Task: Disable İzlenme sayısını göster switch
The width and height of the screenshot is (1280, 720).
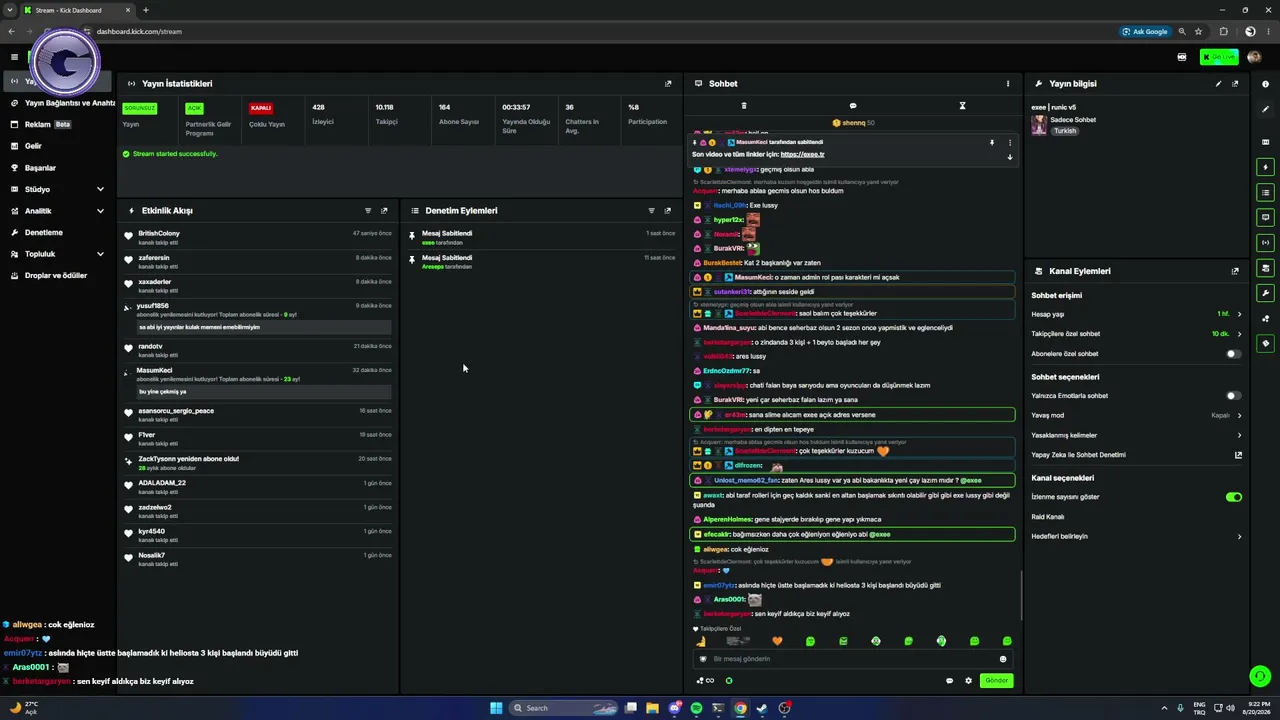Action: point(1234,497)
